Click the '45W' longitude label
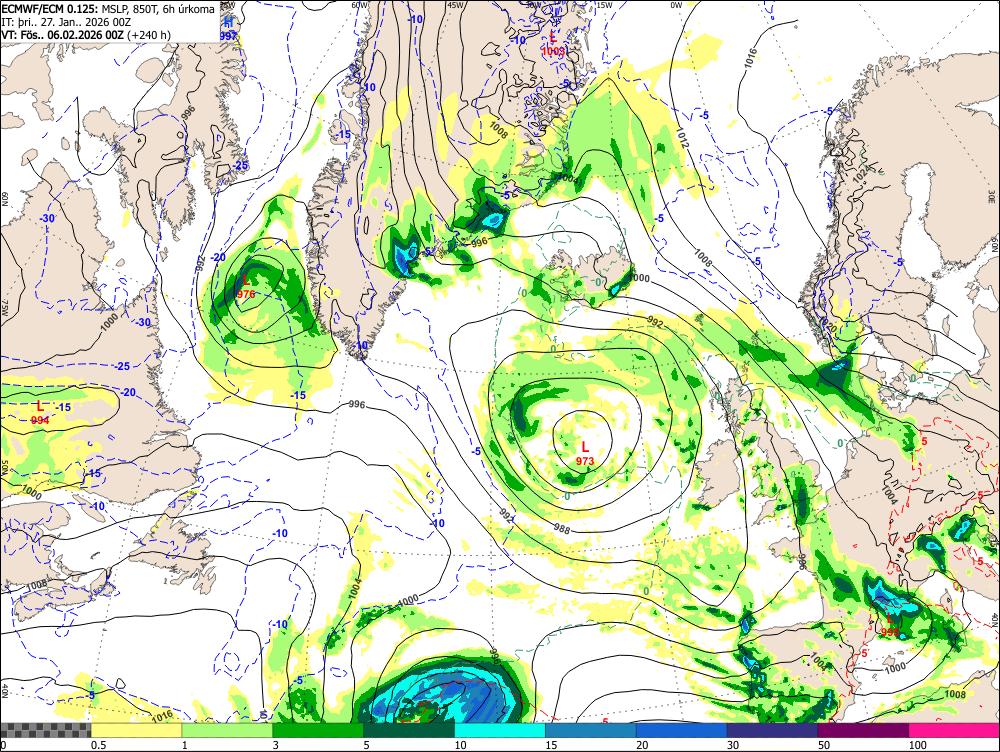The height and width of the screenshot is (752, 1000). pos(455,5)
